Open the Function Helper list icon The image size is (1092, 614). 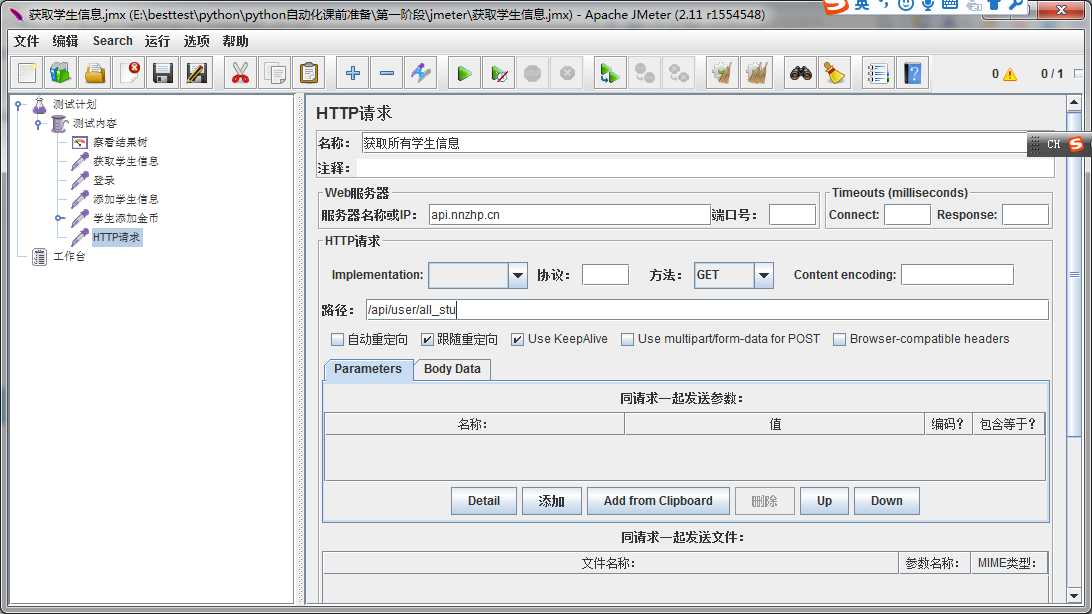tap(878, 73)
